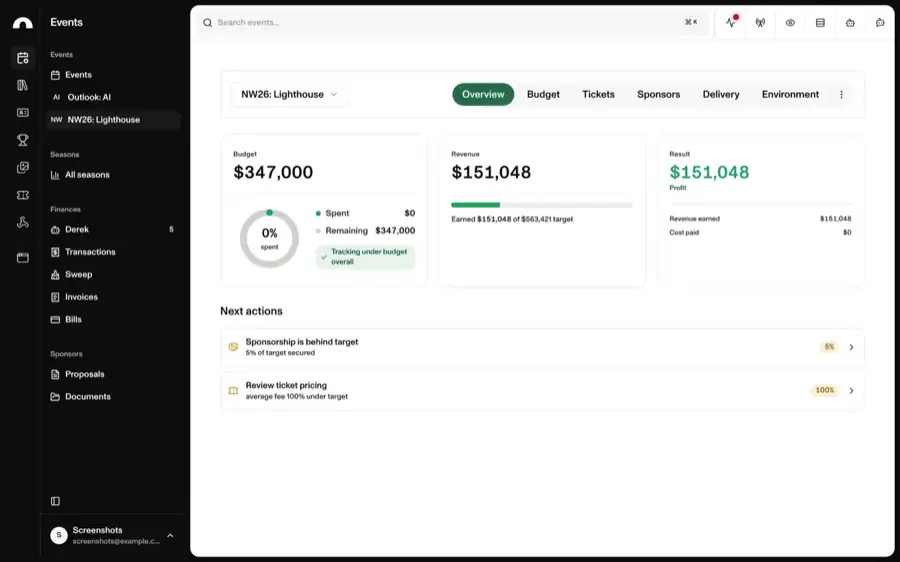Click the sponsorship handshake warning icon
Viewport: 900px width, 562px height.
[x=233, y=347]
